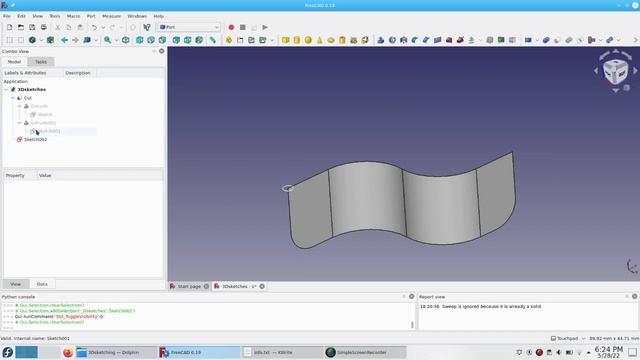Select Sketch001 in the model tree
640x360 pixels.
[x=48, y=131]
